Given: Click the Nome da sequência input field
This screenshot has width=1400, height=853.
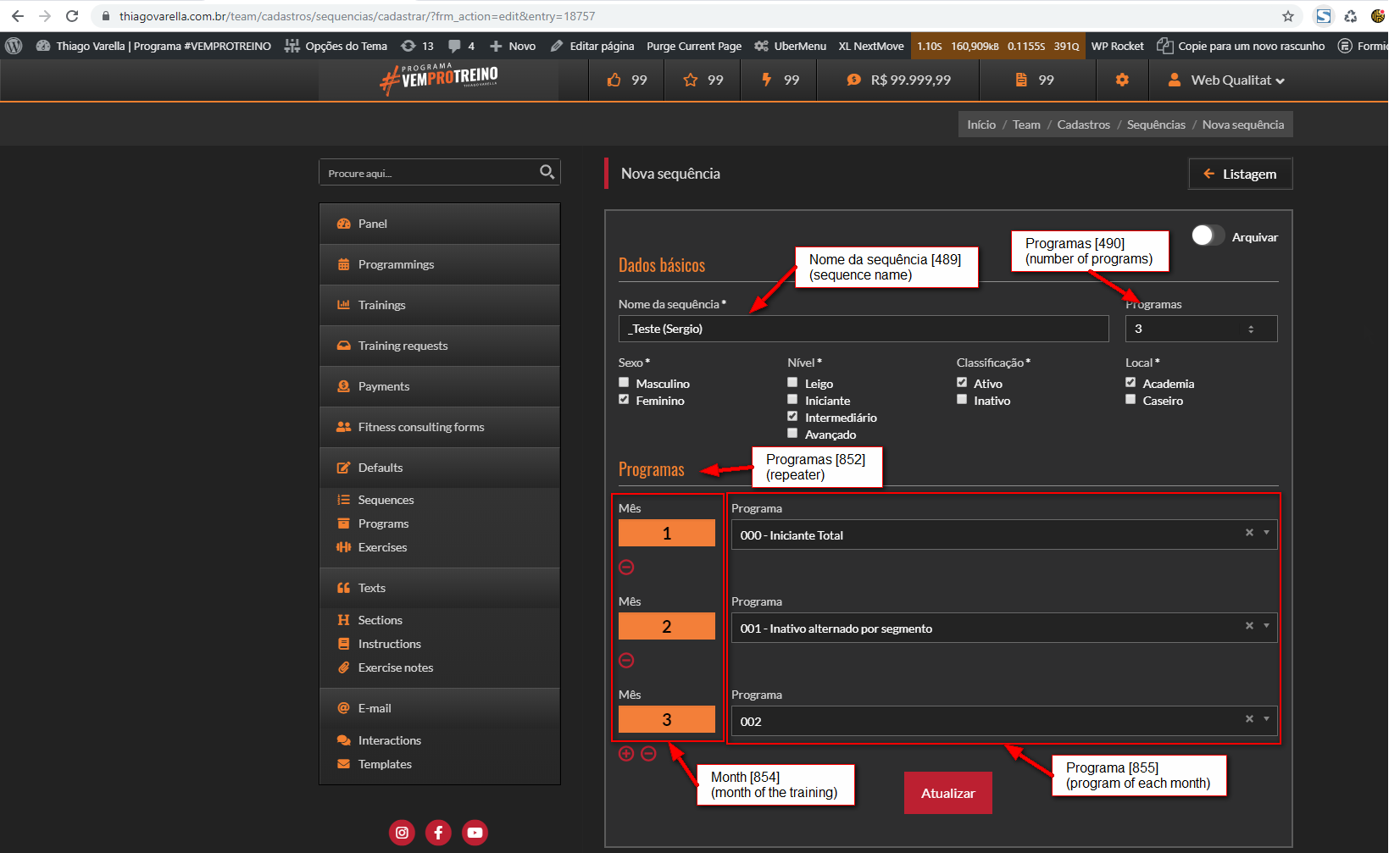Looking at the screenshot, I should point(864,329).
